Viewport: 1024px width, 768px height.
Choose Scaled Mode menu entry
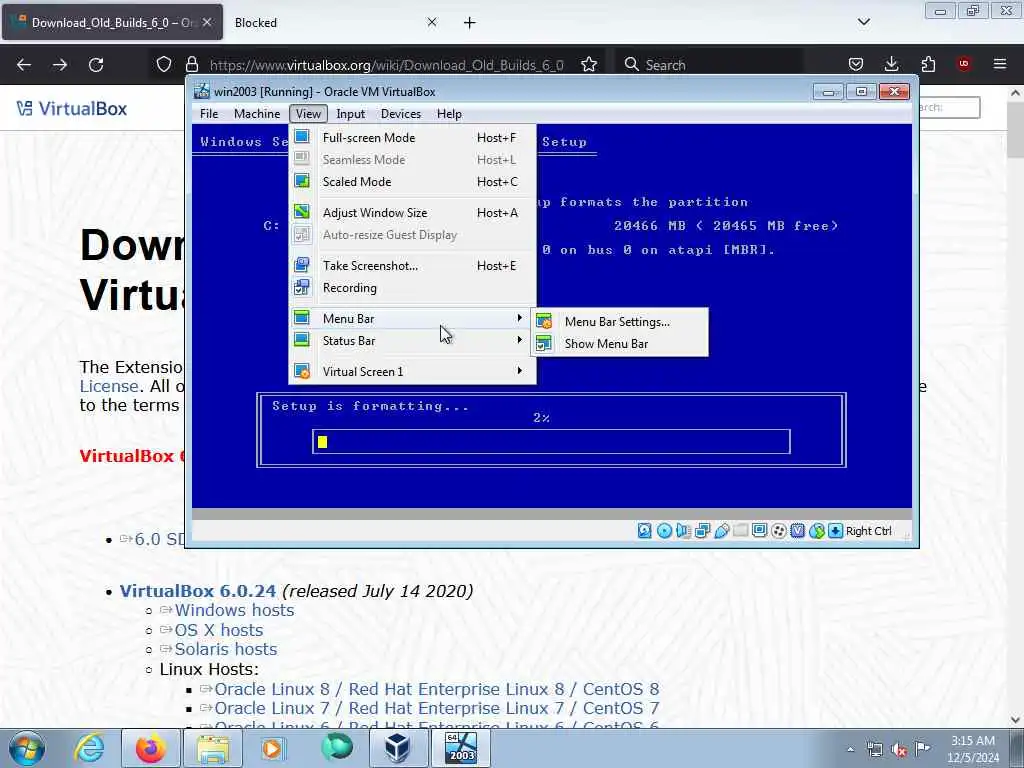412,182
